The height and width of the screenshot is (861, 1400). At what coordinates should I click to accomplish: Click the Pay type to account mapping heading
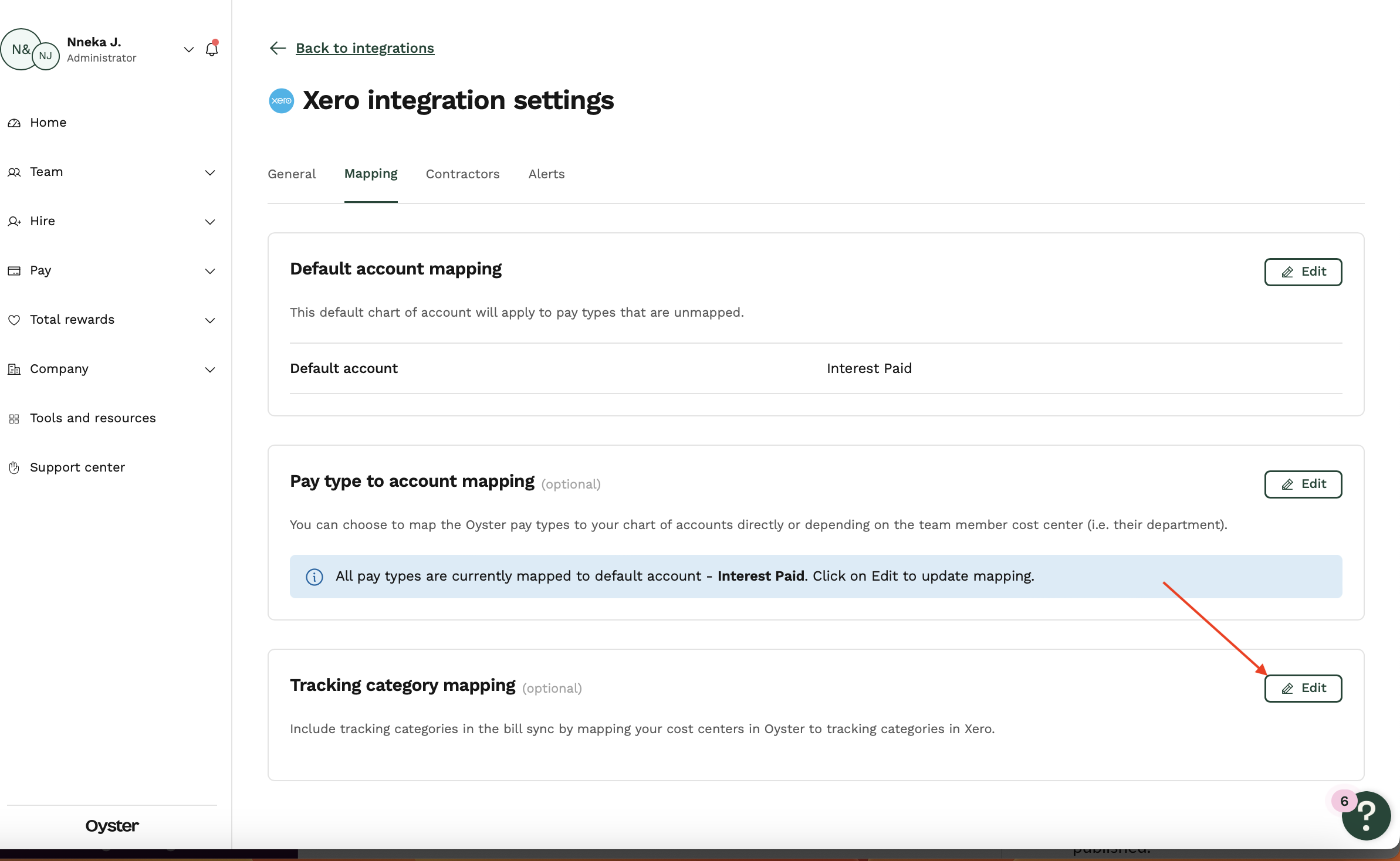click(x=412, y=482)
